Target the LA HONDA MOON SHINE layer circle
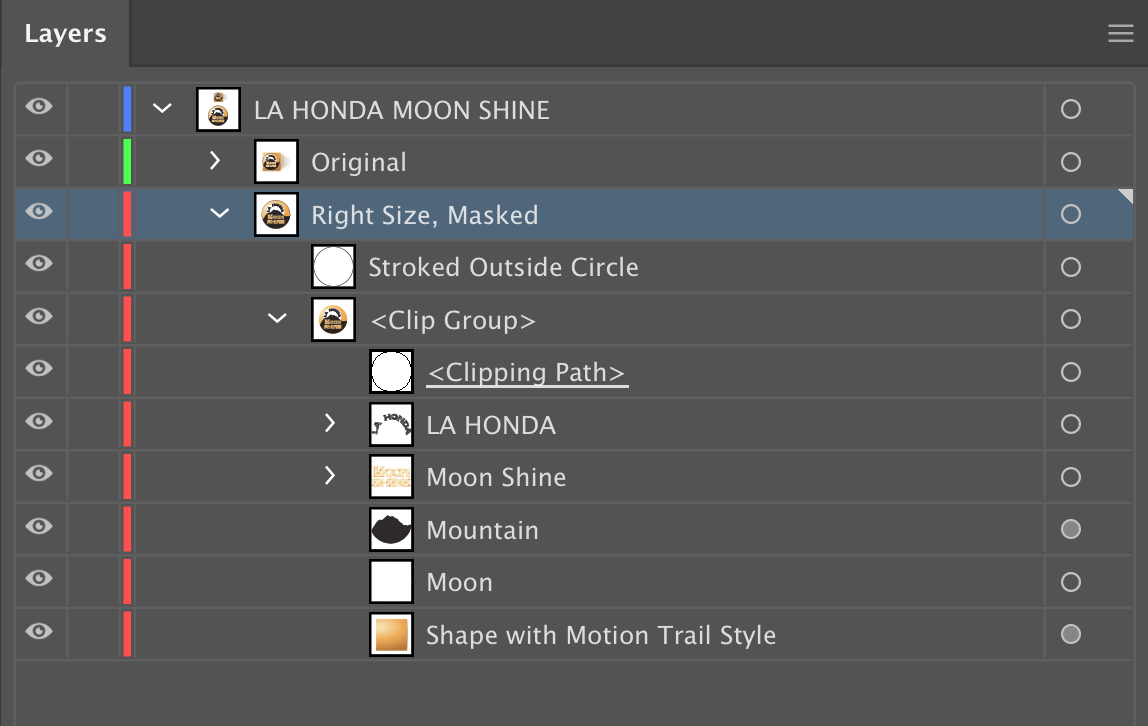Image resolution: width=1148 pixels, height=726 pixels. pos(1070,109)
